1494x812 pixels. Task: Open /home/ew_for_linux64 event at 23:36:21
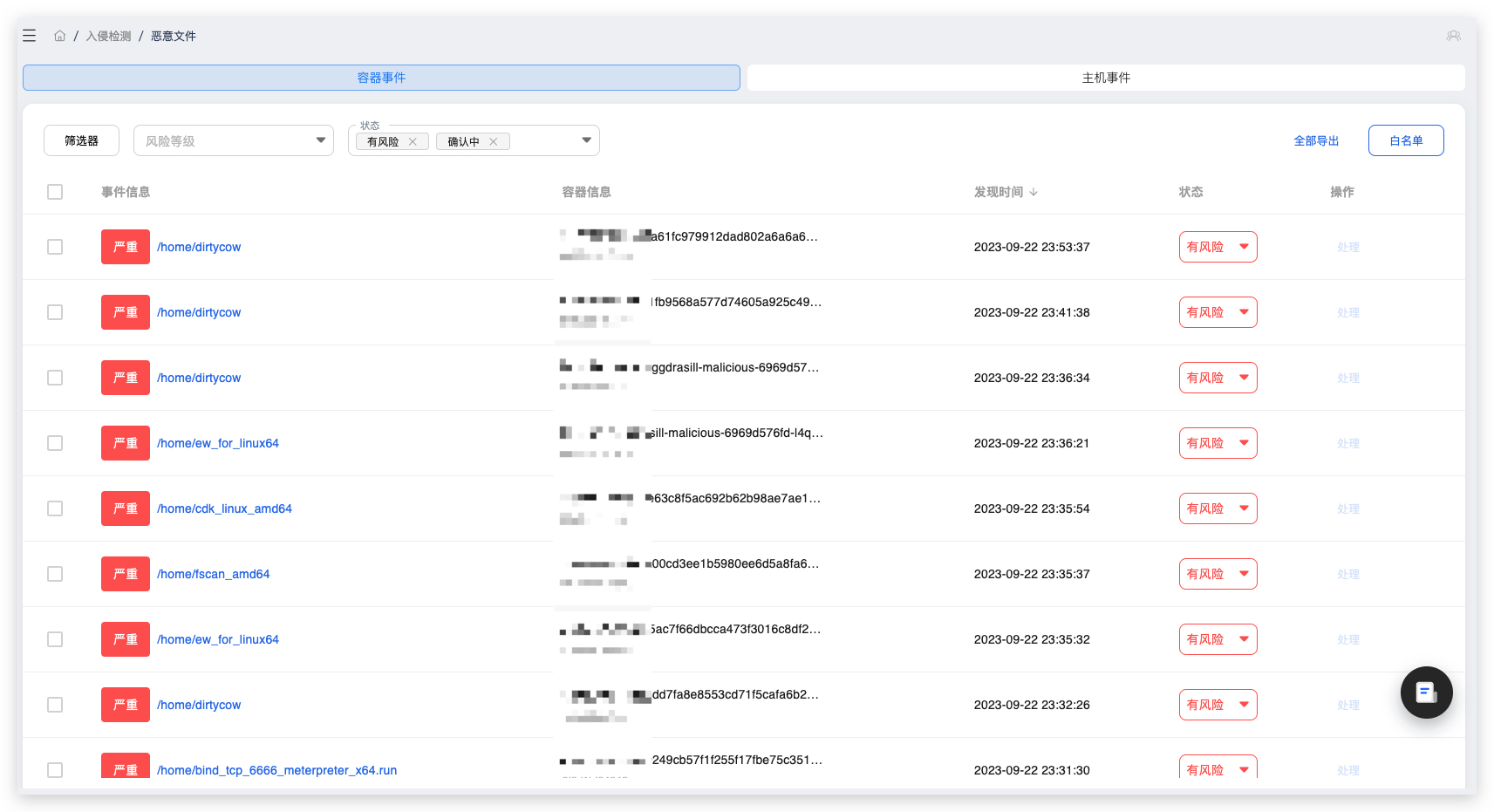[218, 443]
